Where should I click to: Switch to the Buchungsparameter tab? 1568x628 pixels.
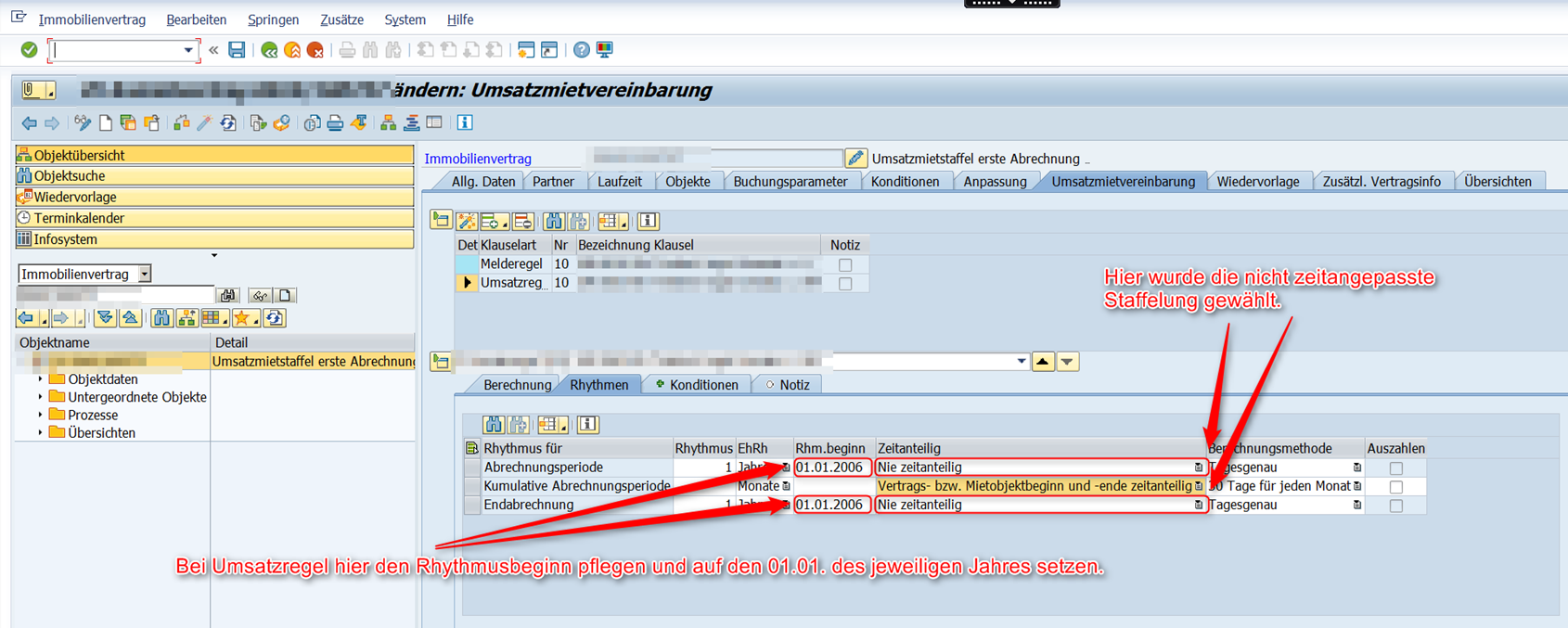[790, 182]
